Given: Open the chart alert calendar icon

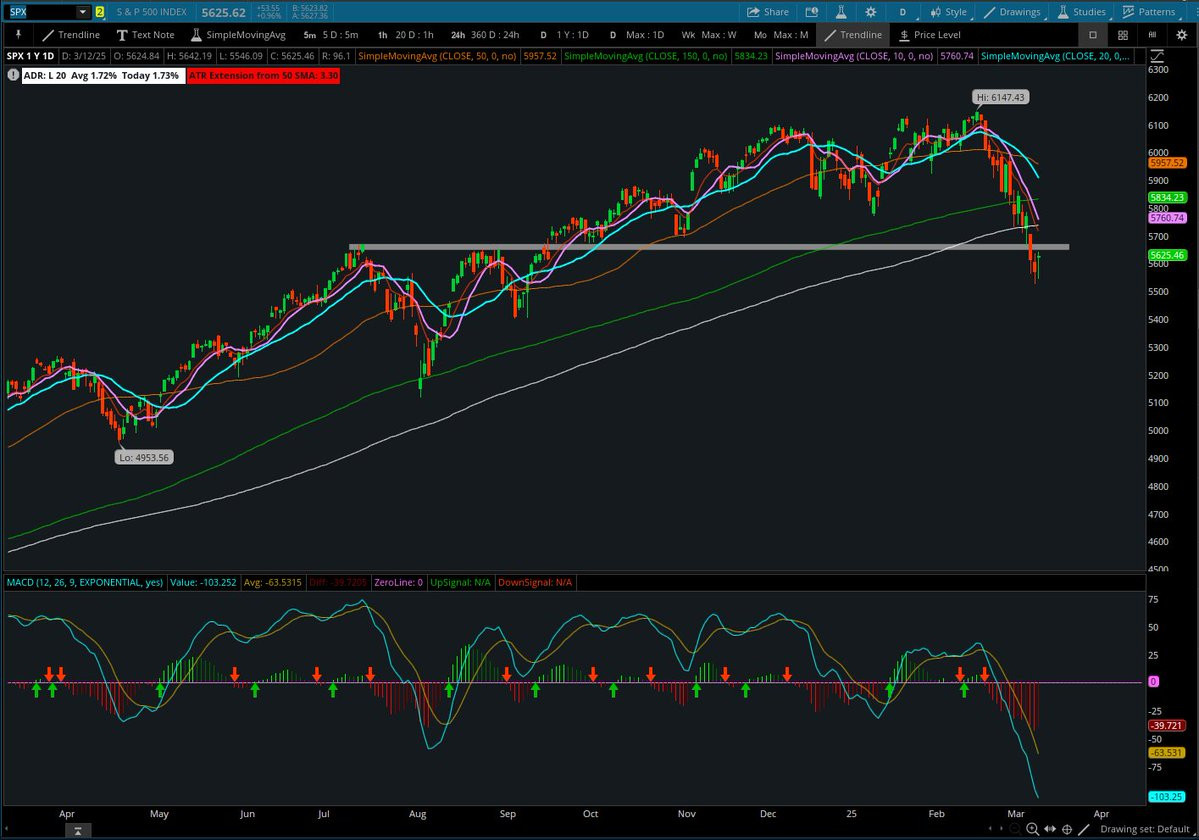Looking at the screenshot, I should [x=812, y=12].
